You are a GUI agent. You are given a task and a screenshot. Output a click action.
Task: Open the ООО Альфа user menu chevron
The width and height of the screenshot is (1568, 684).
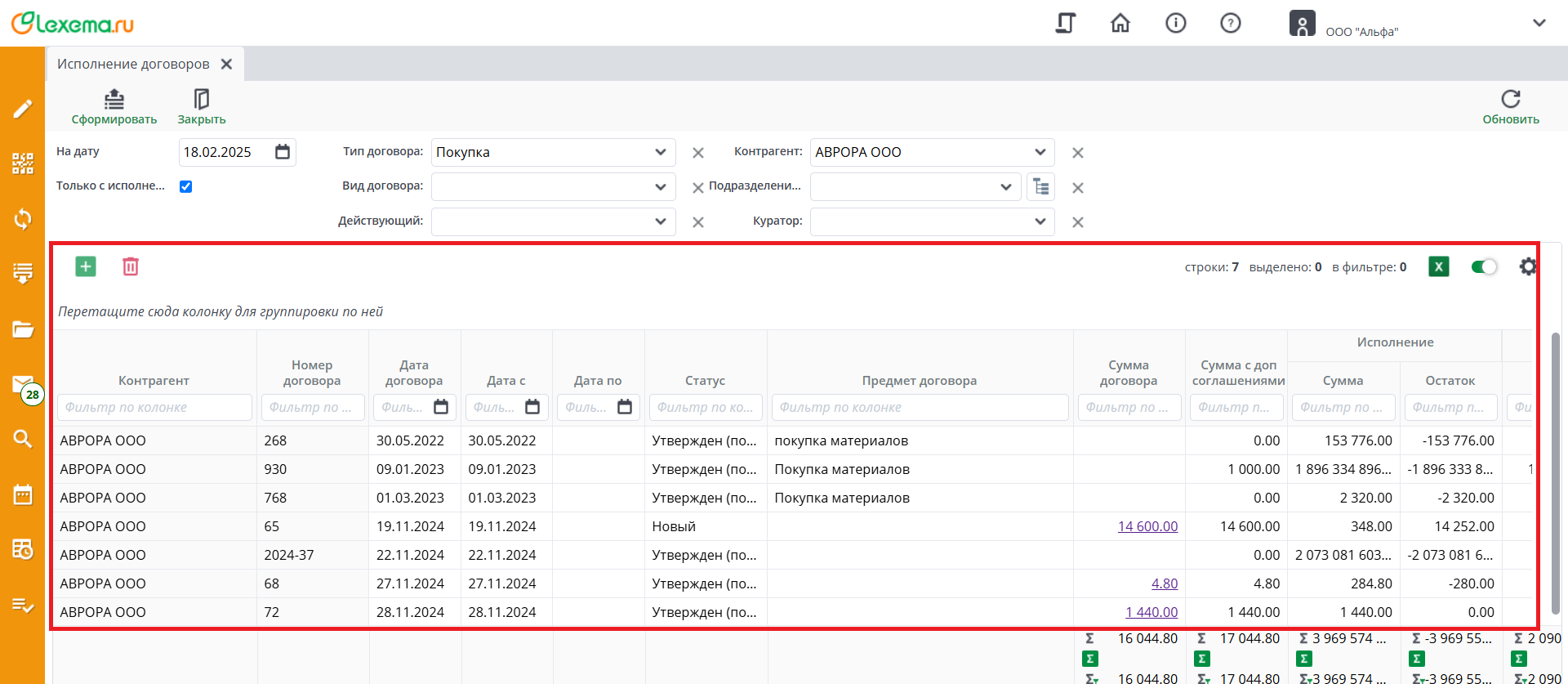pos(1539,23)
